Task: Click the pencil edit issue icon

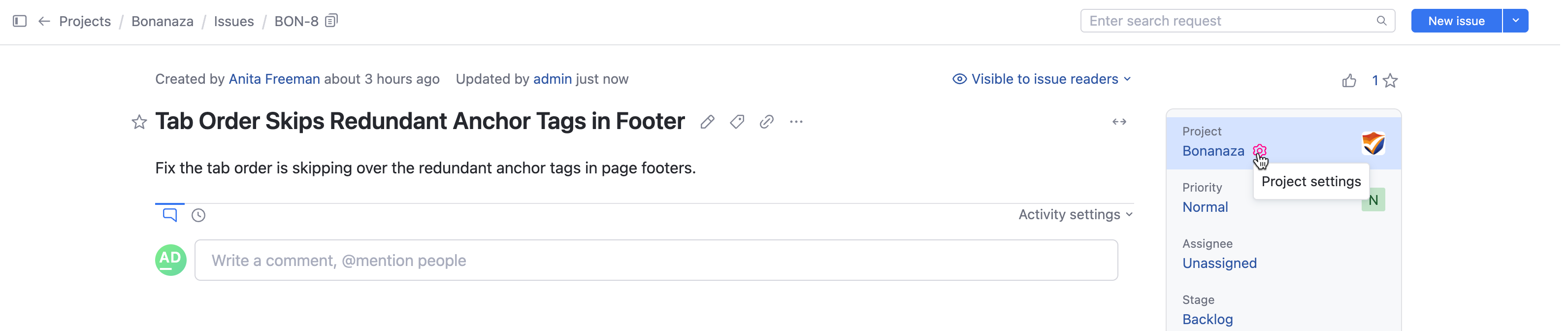Action: [707, 122]
